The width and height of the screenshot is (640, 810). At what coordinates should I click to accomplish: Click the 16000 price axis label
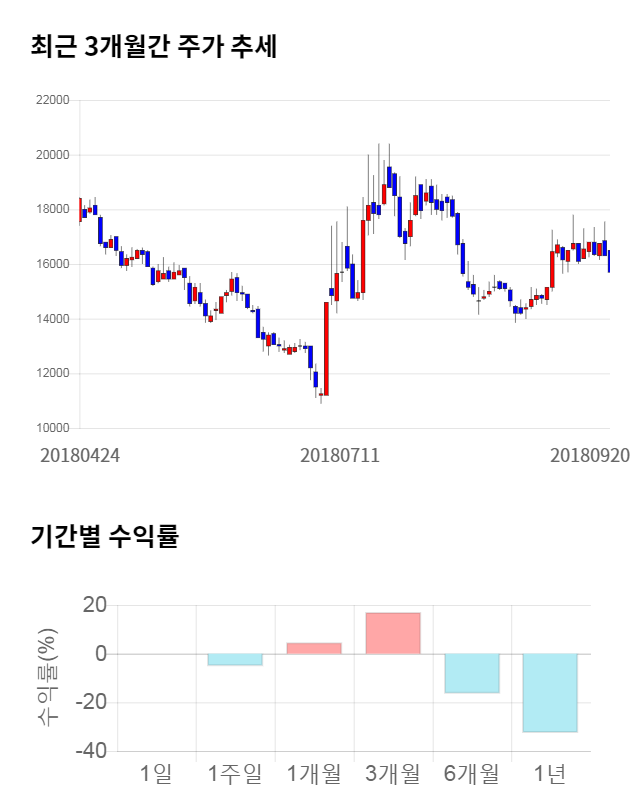(x=52, y=265)
